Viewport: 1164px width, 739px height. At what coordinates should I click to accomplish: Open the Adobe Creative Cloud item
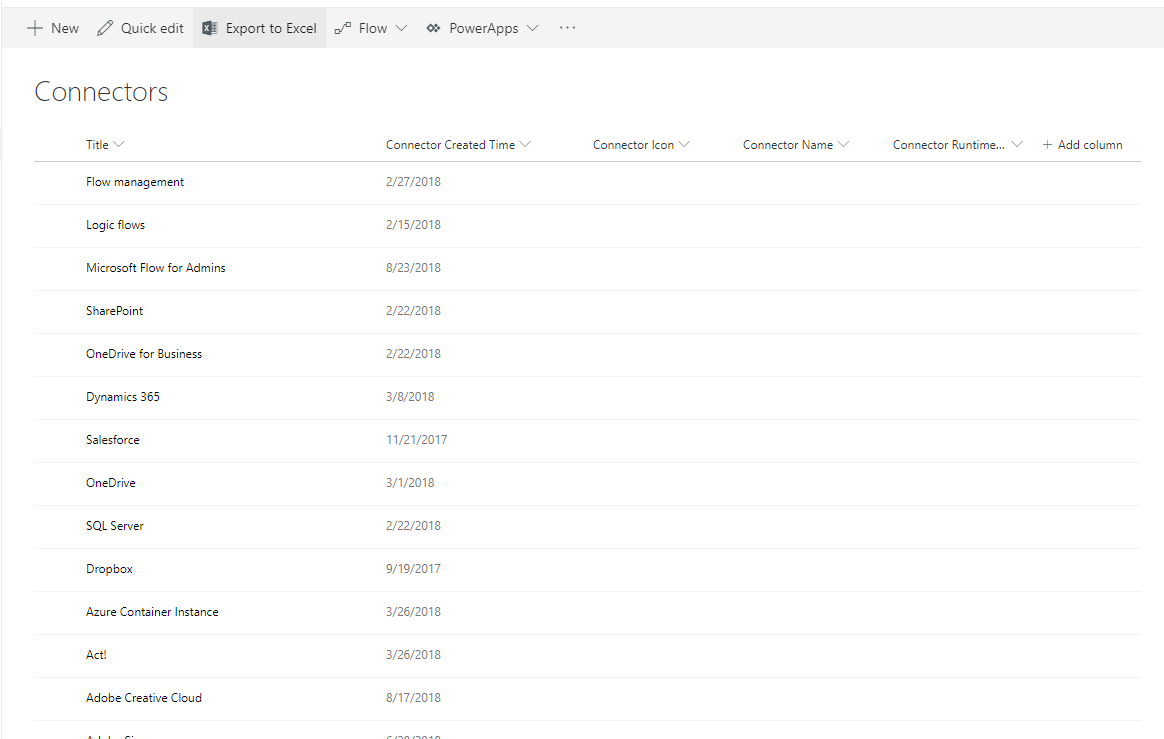[144, 698]
